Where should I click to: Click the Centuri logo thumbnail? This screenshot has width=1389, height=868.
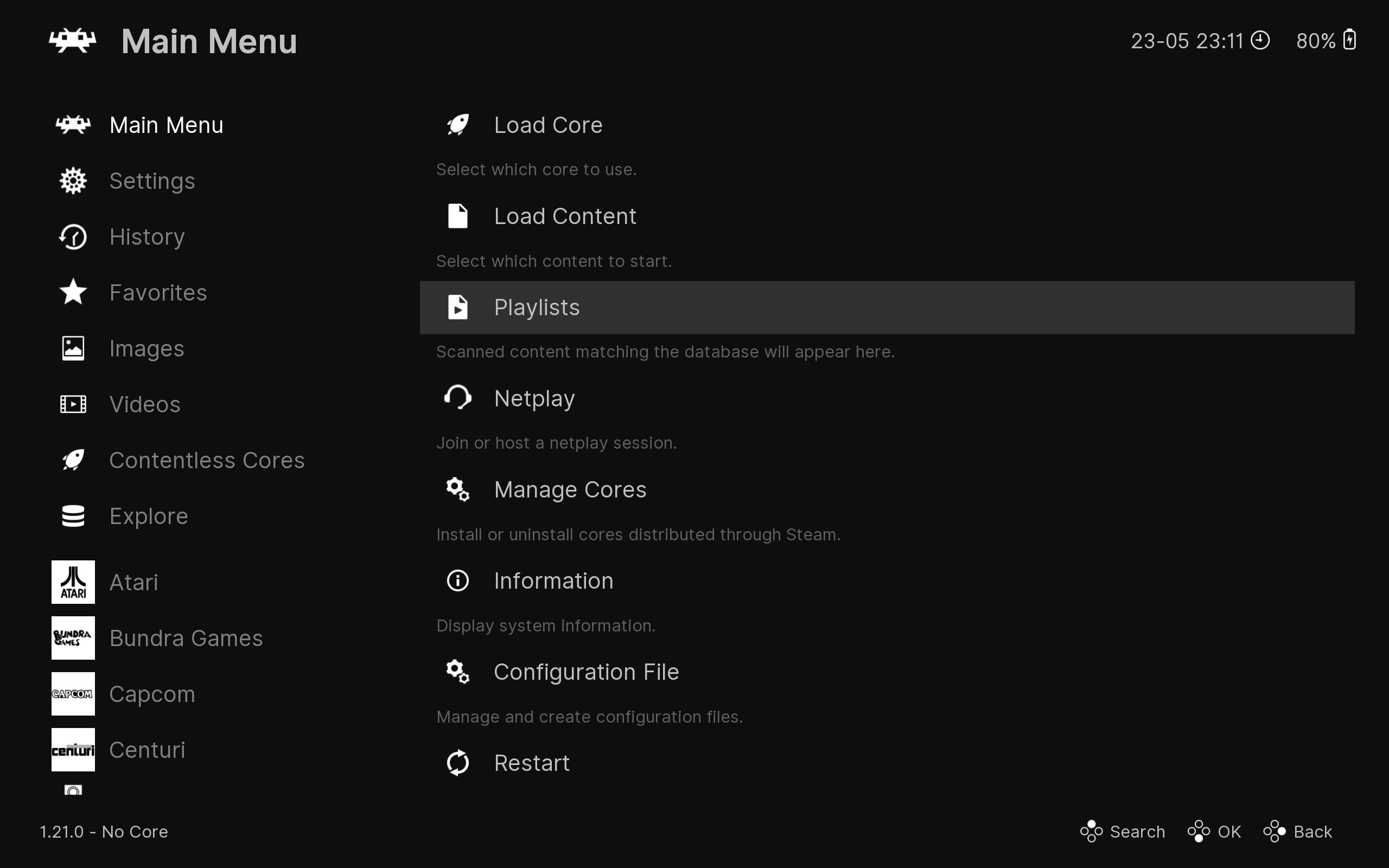(x=73, y=750)
